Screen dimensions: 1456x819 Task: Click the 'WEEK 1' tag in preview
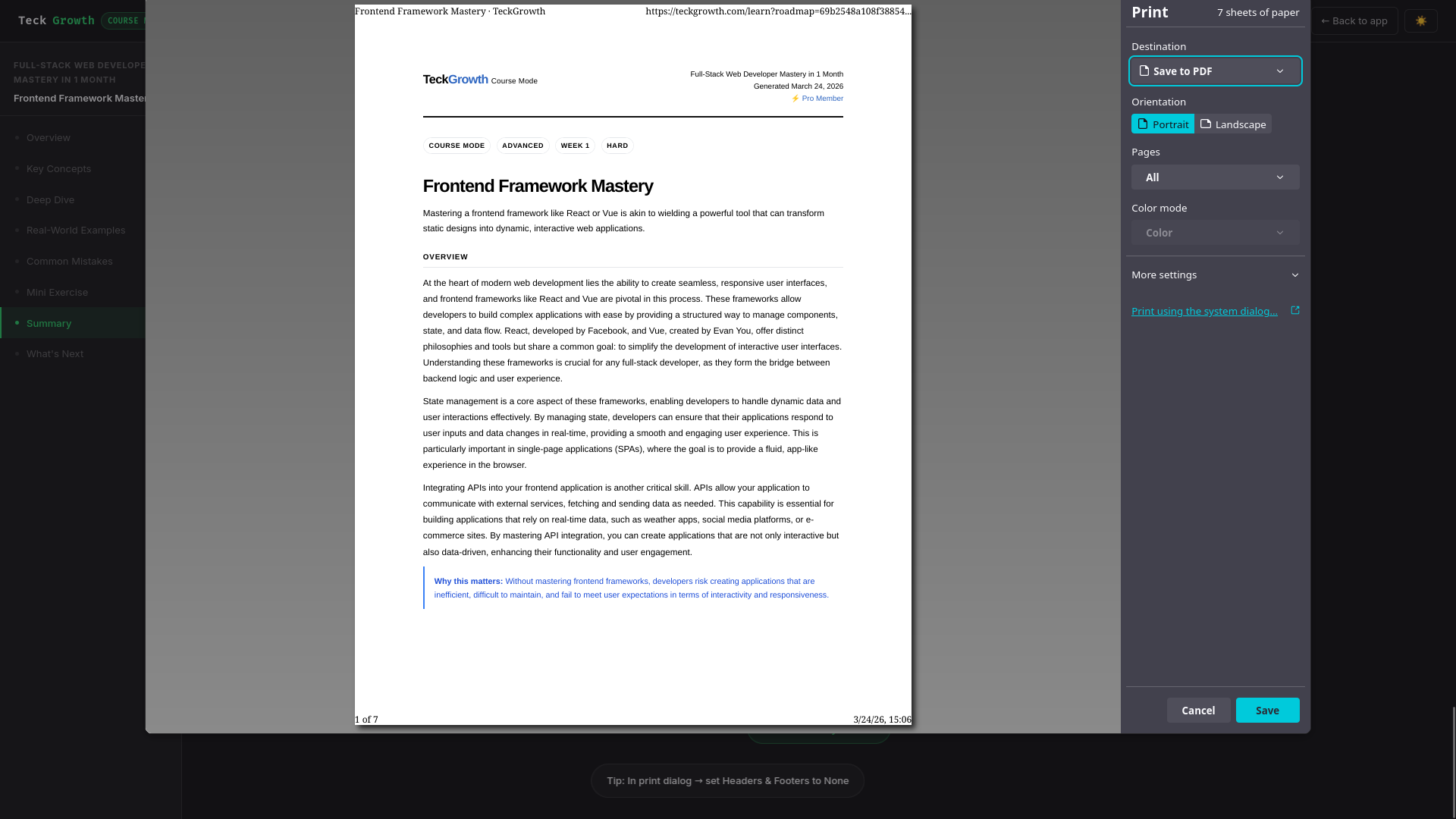pyautogui.click(x=575, y=146)
